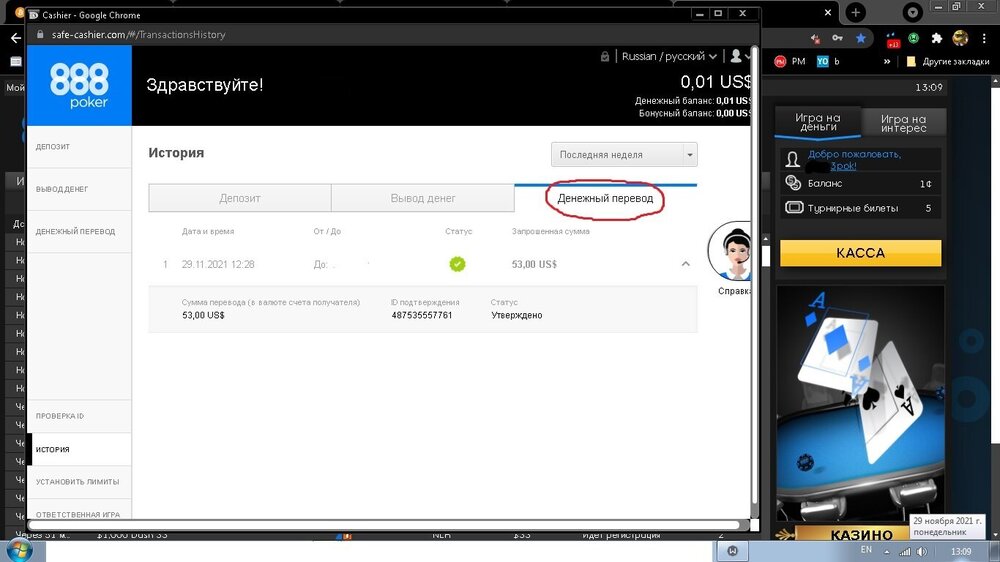The height and width of the screenshot is (562, 1000).
Task: Open the new browser tab plus button
Action: [856, 12]
